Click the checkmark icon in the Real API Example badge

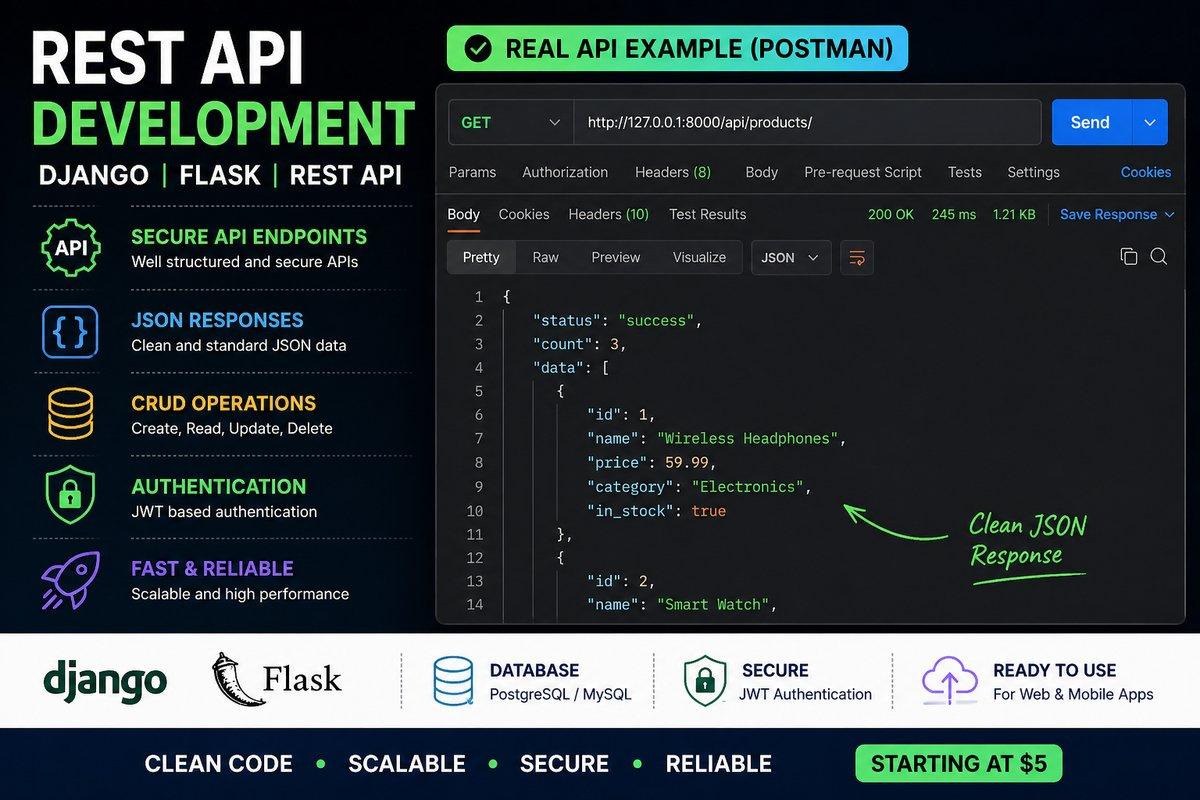point(478,49)
